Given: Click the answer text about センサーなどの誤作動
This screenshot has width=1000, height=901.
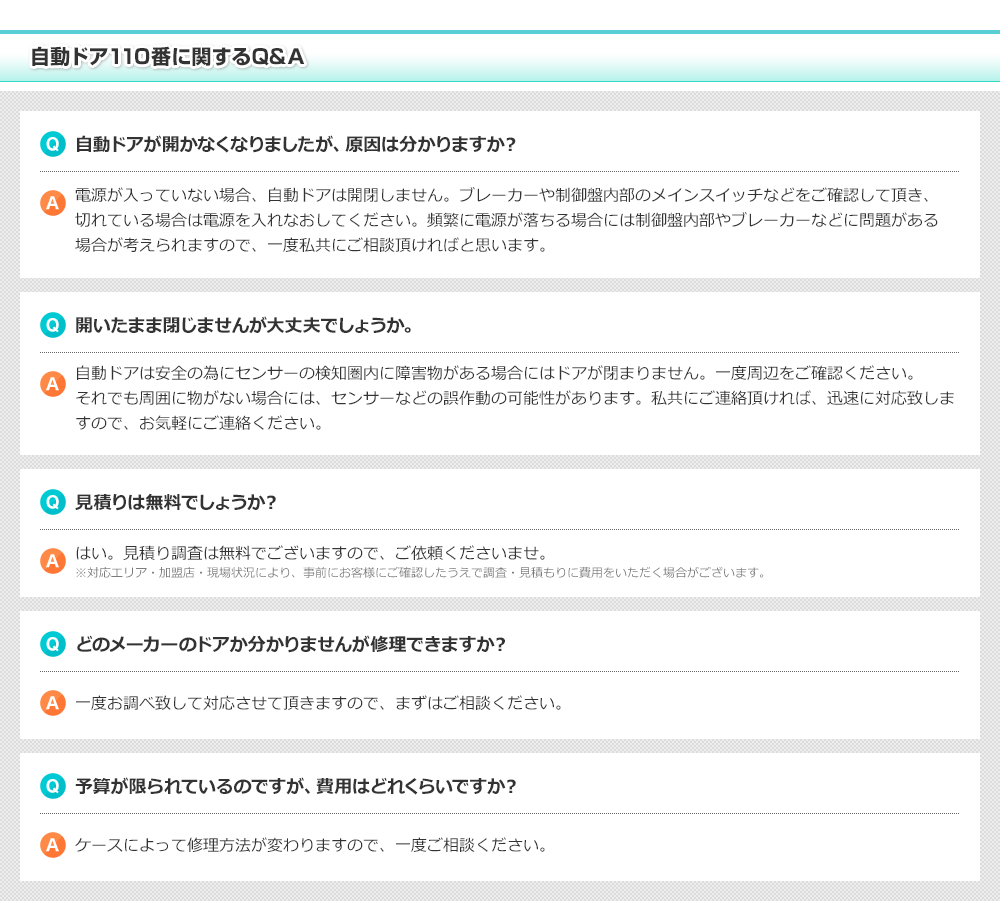Looking at the screenshot, I should coord(515,398).
